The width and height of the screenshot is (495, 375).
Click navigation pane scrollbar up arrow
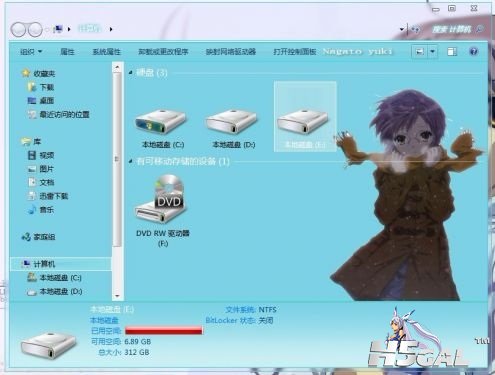[x=117, y=68]
